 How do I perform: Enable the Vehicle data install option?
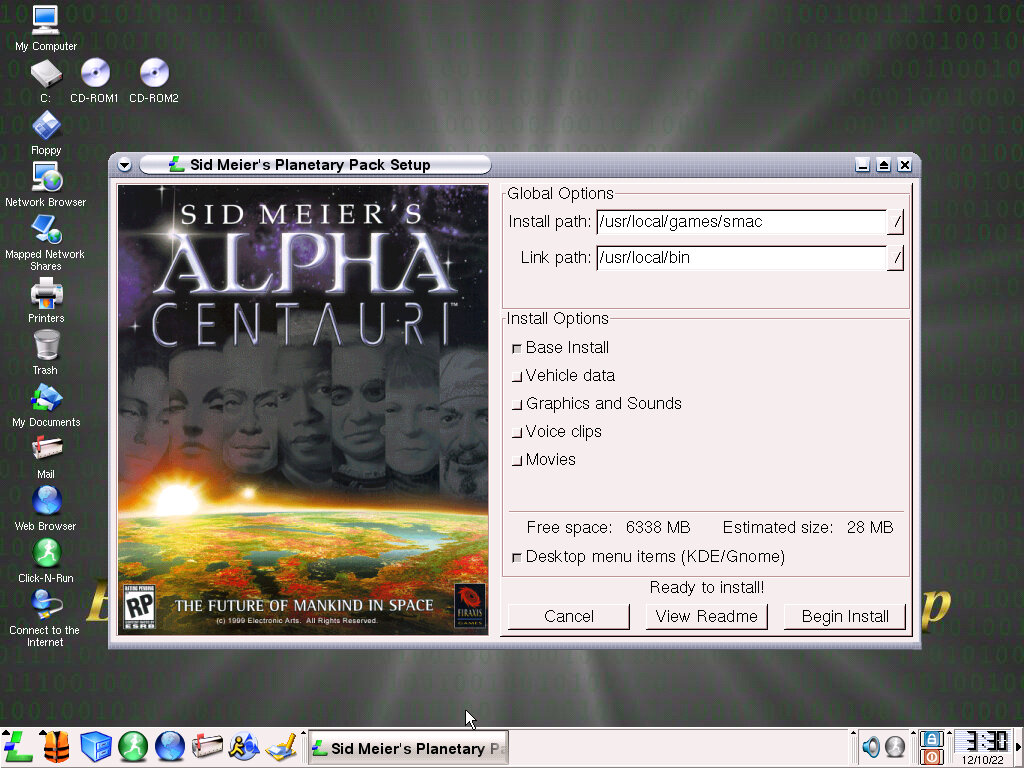[x=517, y=377]
